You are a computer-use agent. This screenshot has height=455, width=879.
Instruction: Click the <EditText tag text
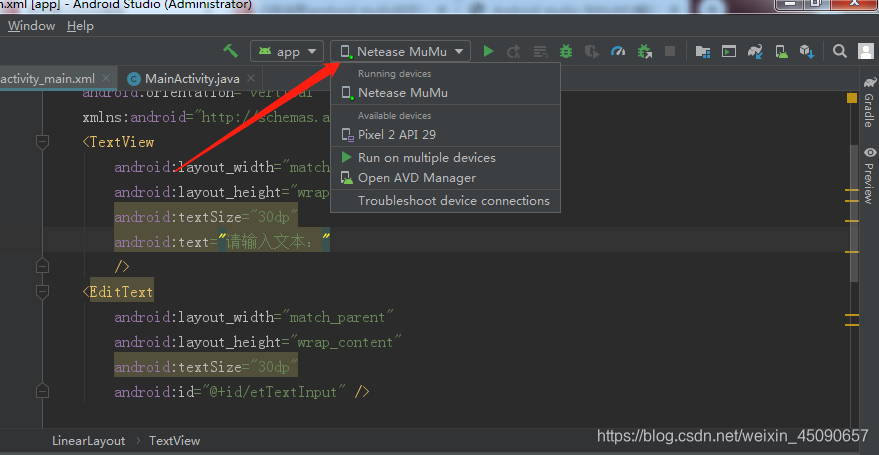(118, 292)
